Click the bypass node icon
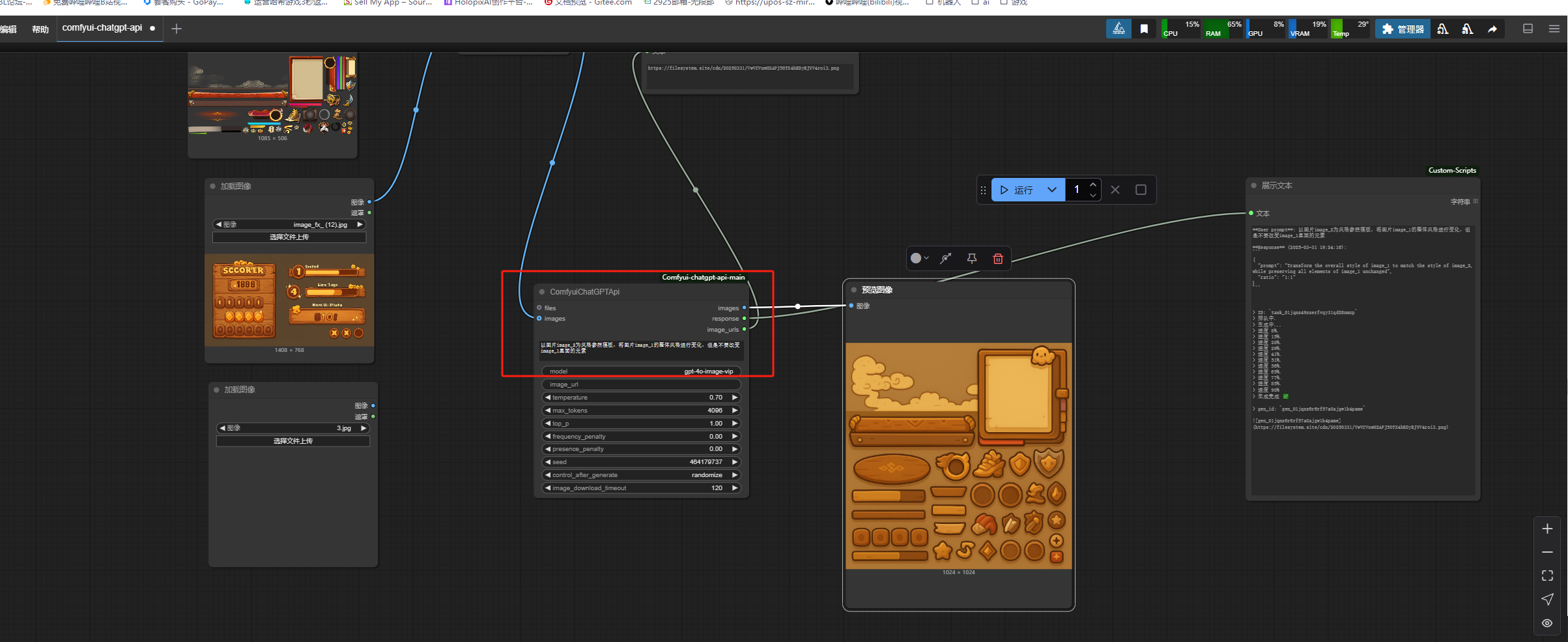This screenshot has height=642, width=1568. [946, 259]
